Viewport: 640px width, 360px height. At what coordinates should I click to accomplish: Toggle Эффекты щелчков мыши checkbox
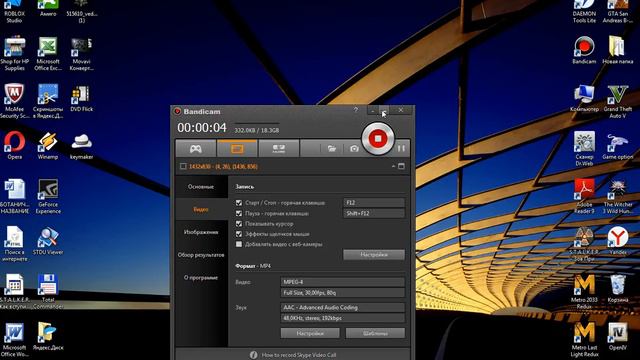tap(239, 234)
